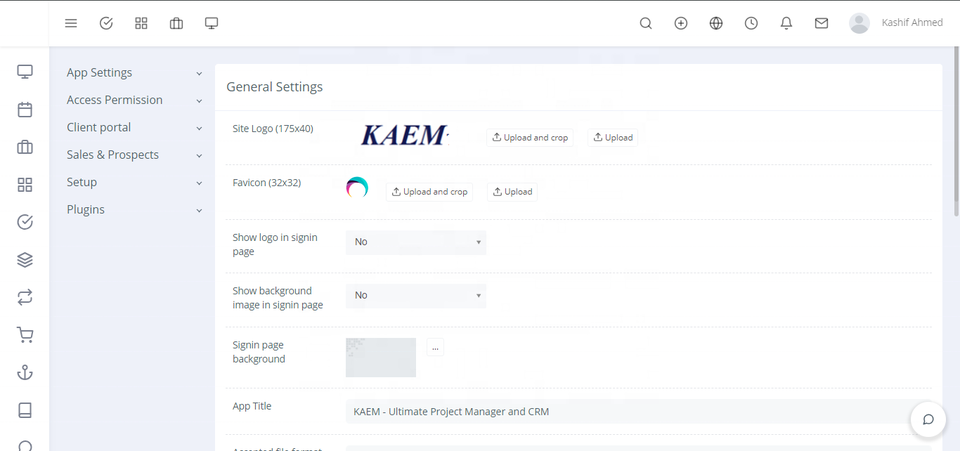Click the anchor icon in sidebar

25,372
